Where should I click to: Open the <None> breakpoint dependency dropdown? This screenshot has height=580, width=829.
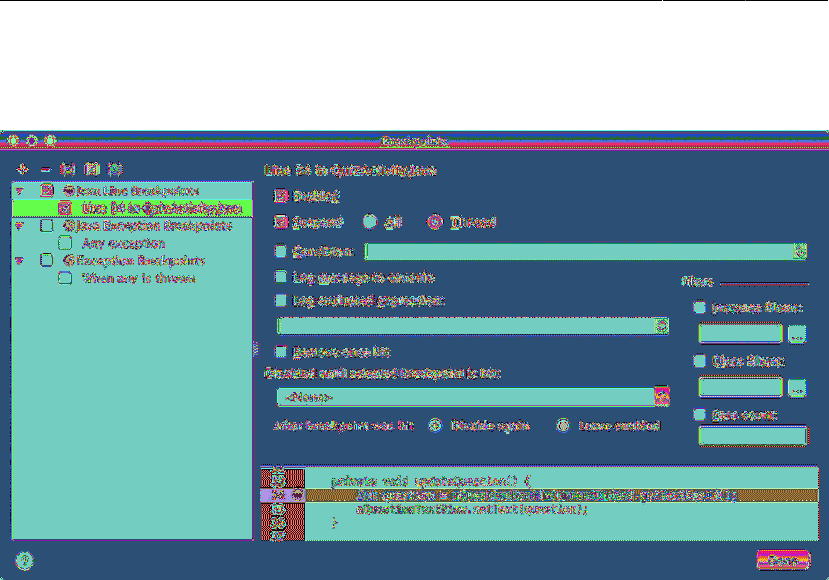click(x=473, y=397)
